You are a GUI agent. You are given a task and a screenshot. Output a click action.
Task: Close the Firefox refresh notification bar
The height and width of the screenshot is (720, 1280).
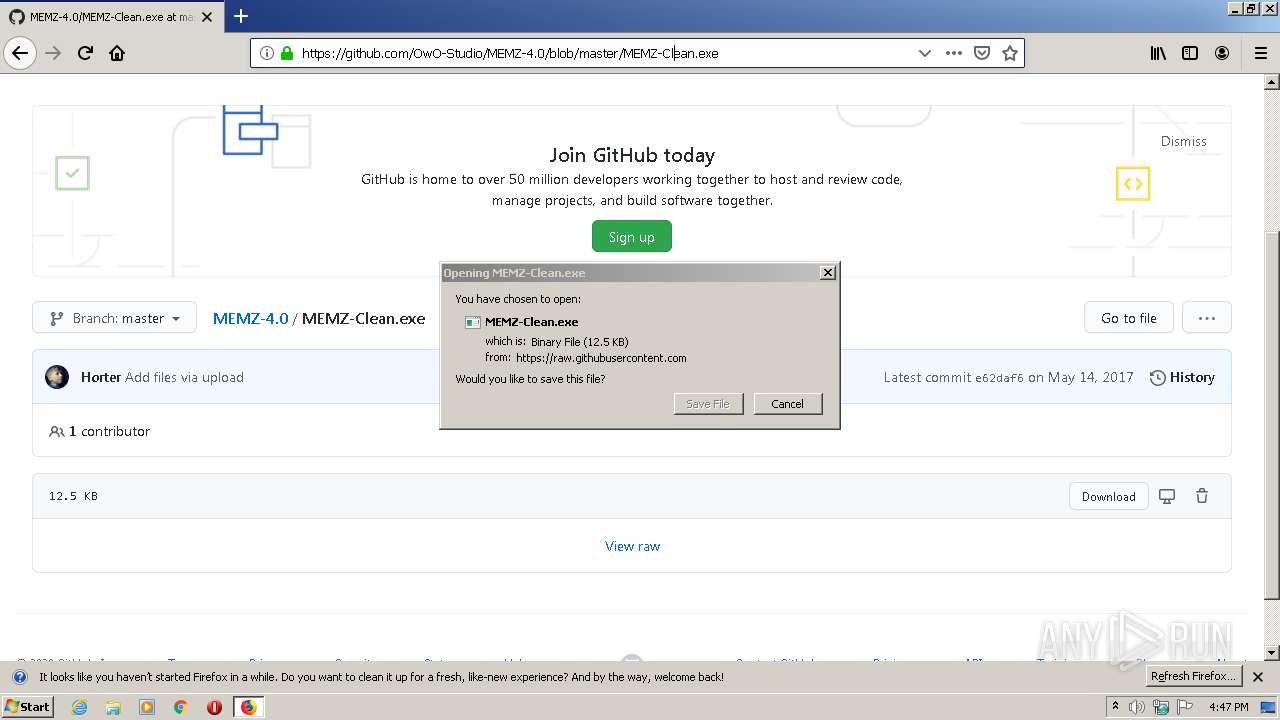(1258, 677)
